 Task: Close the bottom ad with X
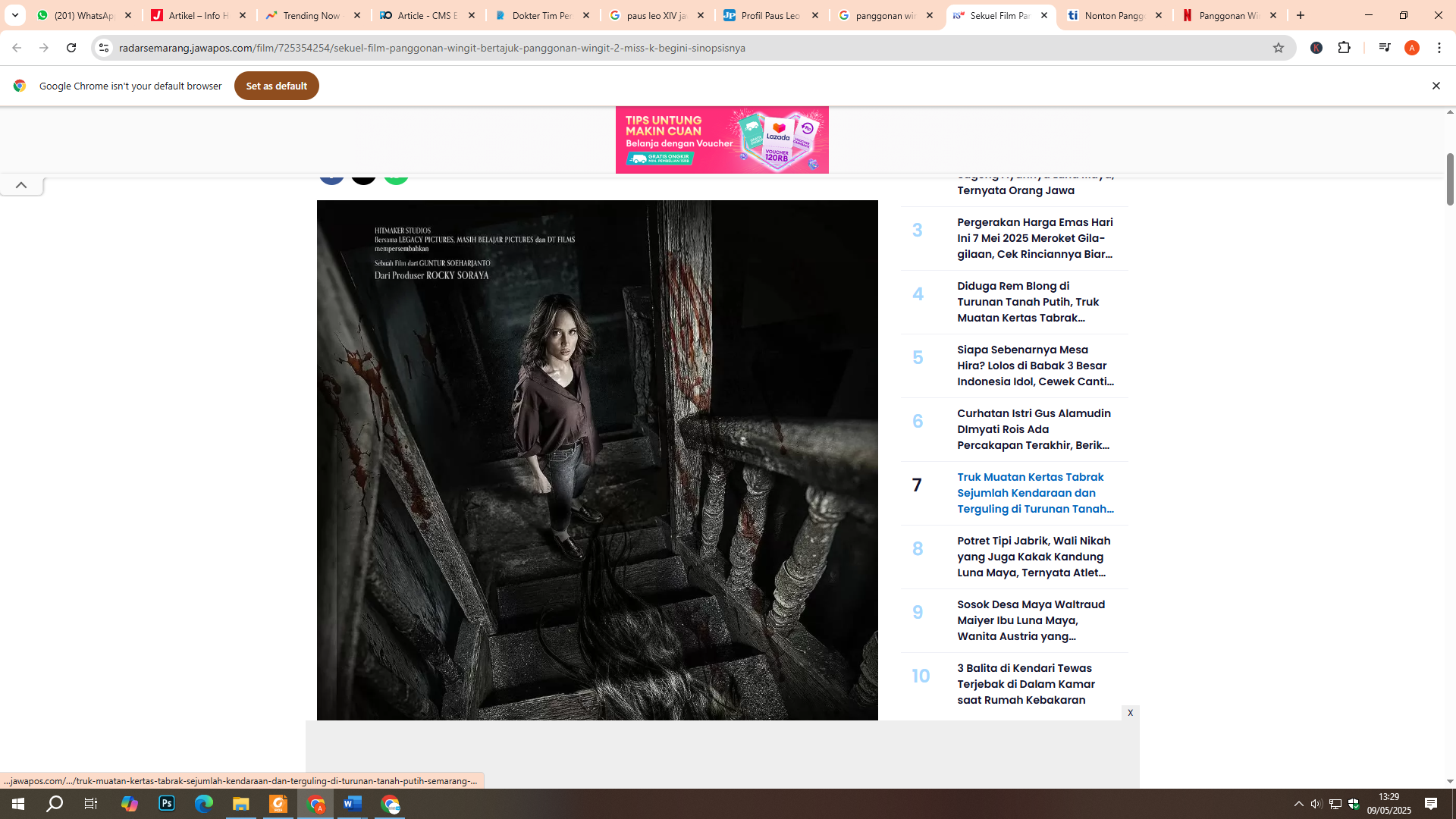pos(1130,713)
